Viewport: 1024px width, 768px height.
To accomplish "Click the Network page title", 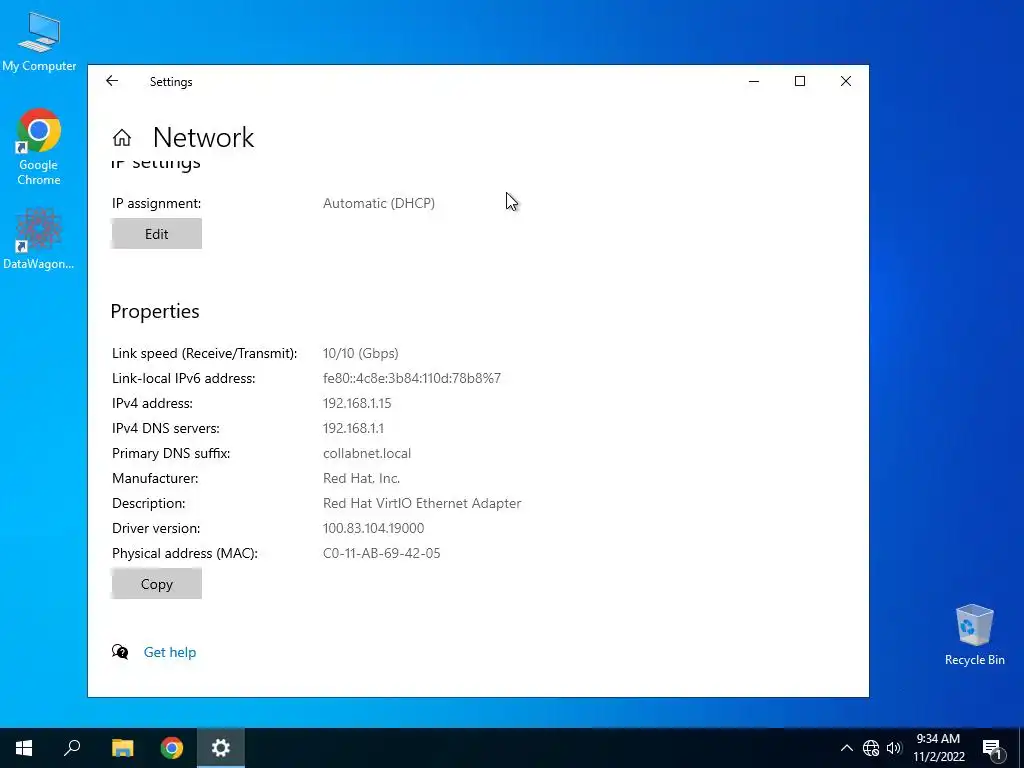I will click(x=203, y=138).
